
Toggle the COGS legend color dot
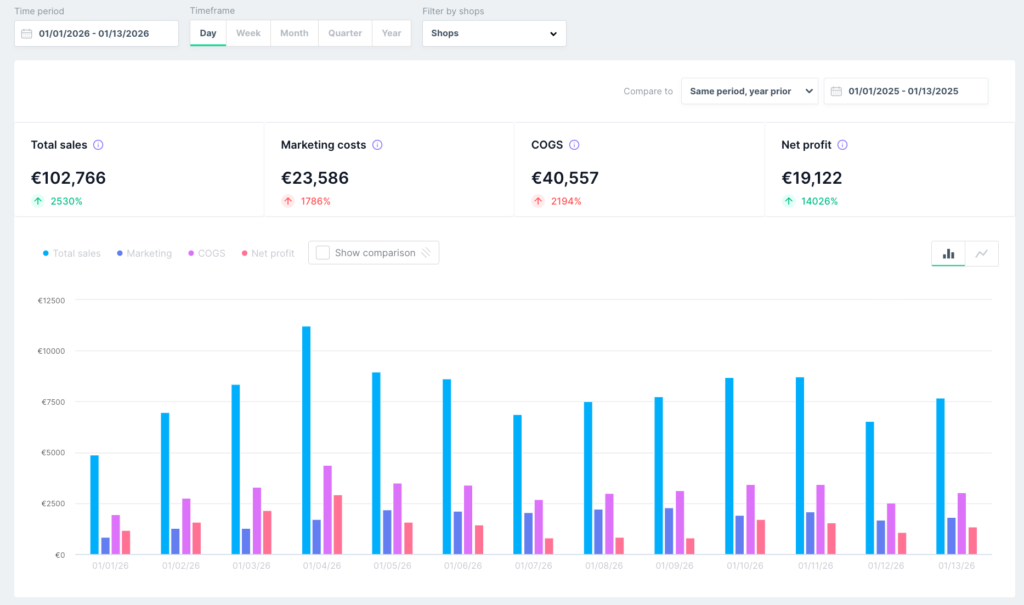click(x=191, y=253)
